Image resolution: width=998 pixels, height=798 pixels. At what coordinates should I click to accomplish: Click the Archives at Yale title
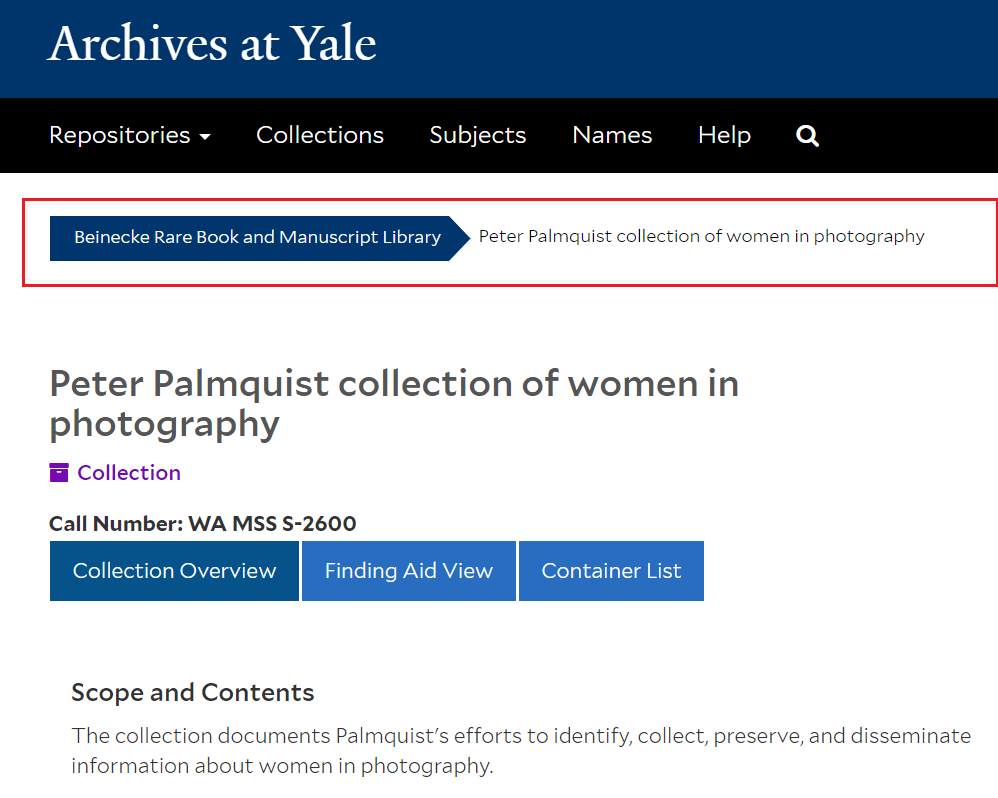tap(212, 43)
